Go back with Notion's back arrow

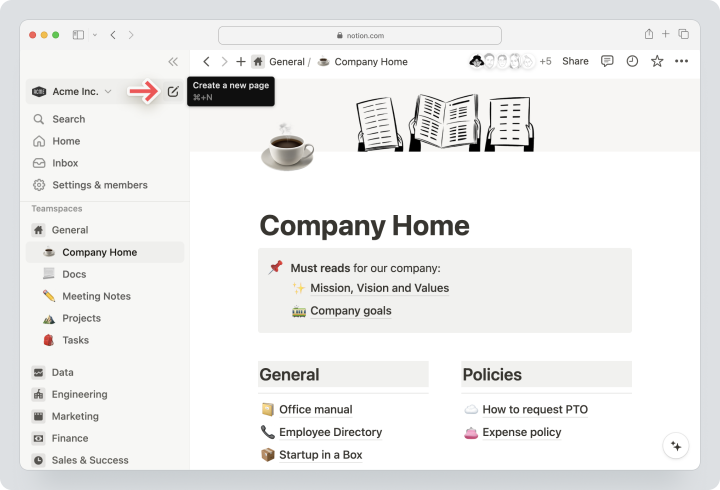(207, 62)
